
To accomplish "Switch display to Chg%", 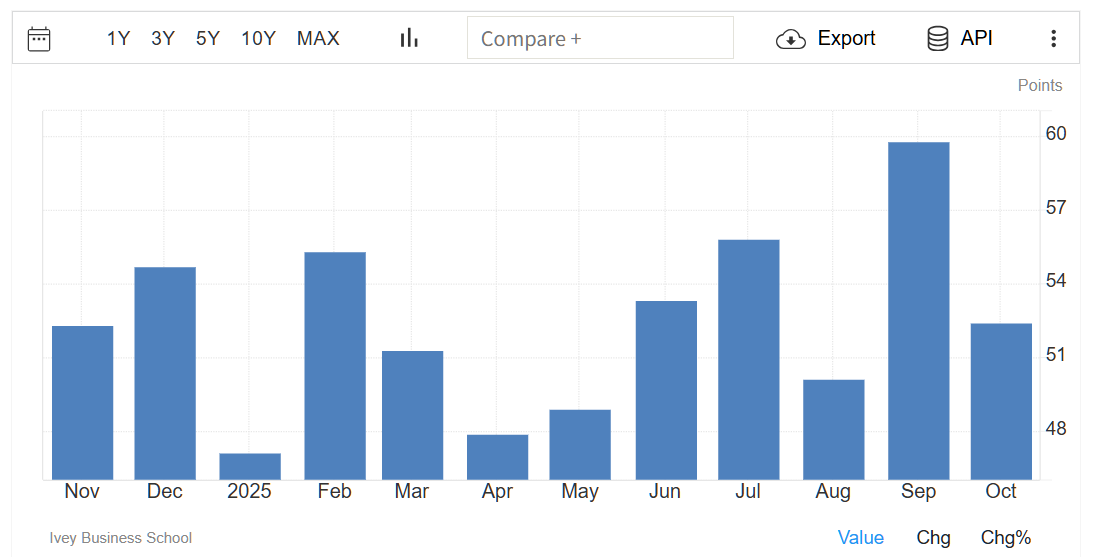I will tap(1005, 538).
